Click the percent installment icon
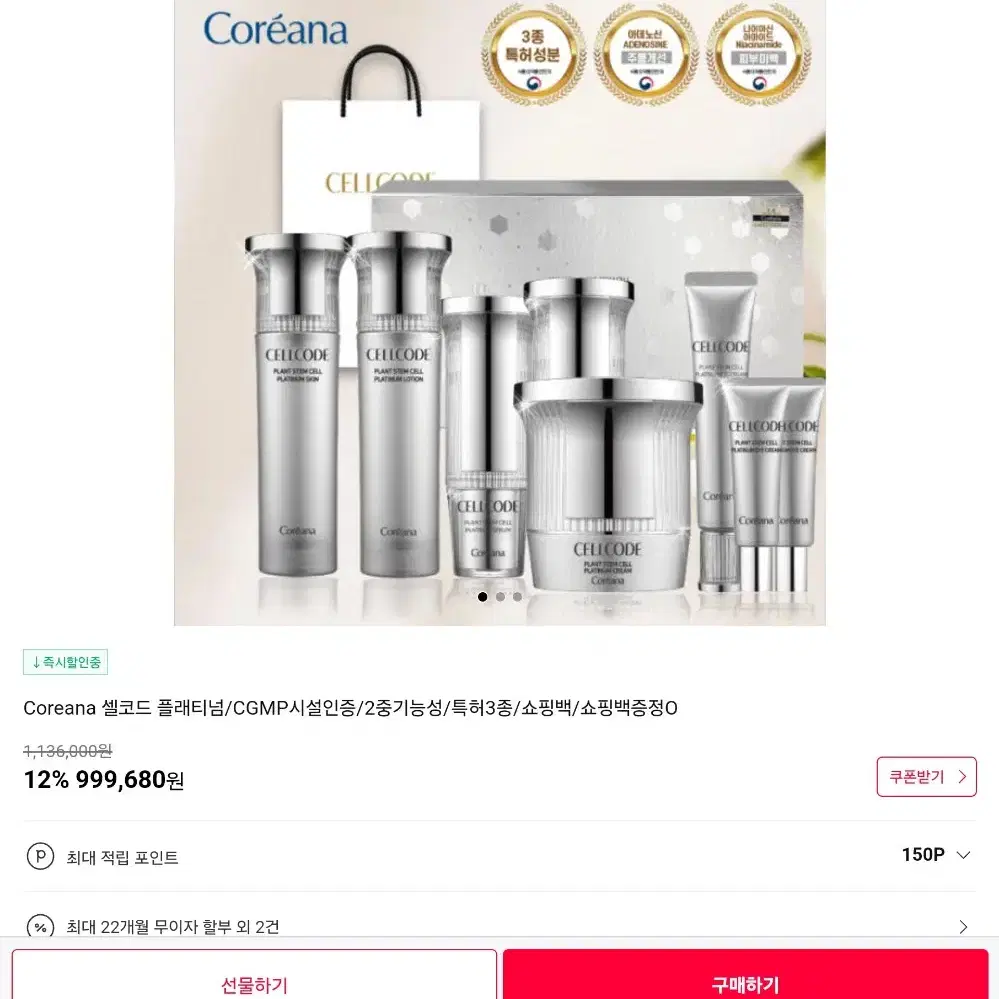This screenshot has height=999, width=999. (40, 926)
